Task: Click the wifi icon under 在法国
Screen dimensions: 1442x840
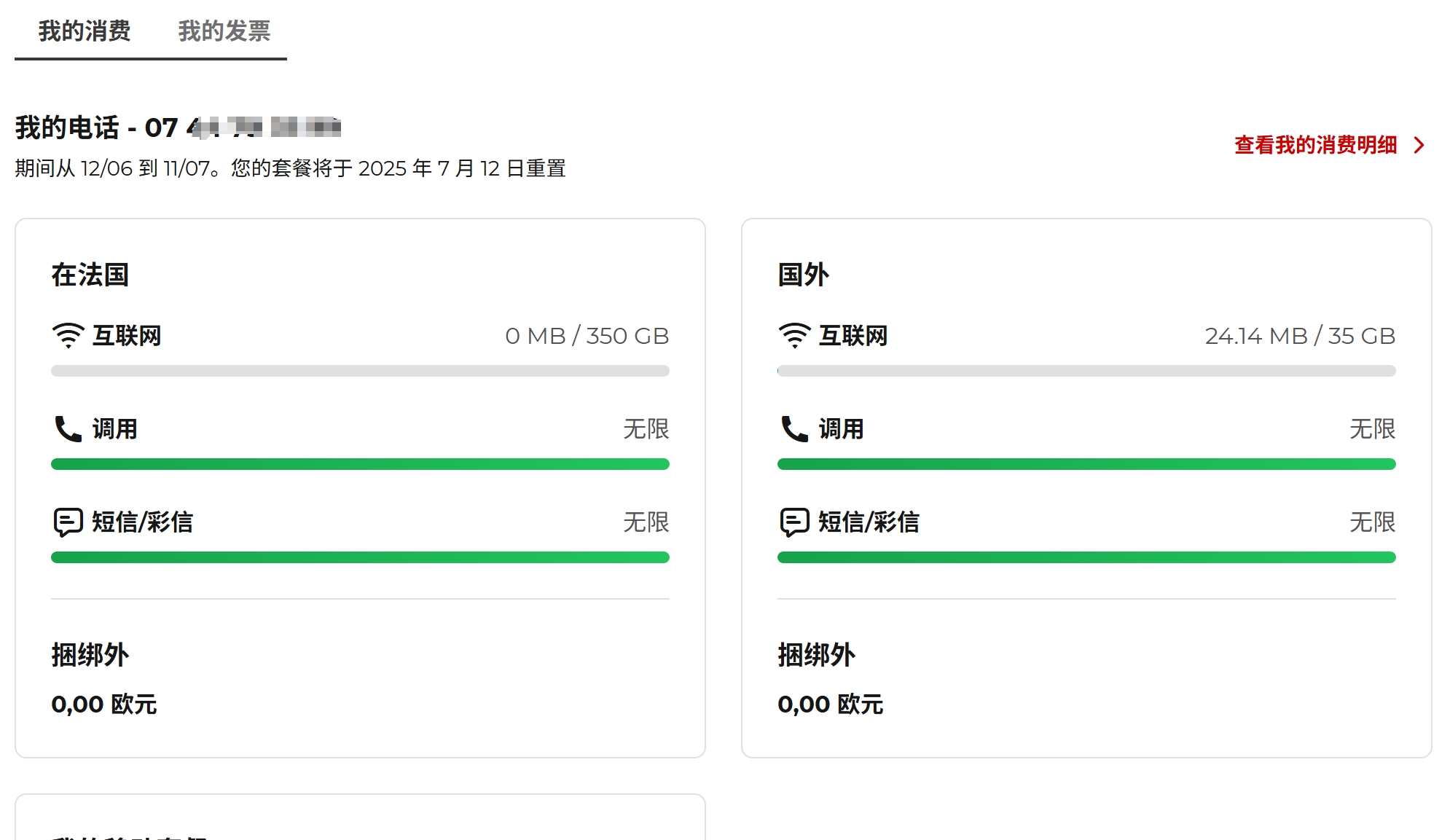Action: [x=68, y=336]
